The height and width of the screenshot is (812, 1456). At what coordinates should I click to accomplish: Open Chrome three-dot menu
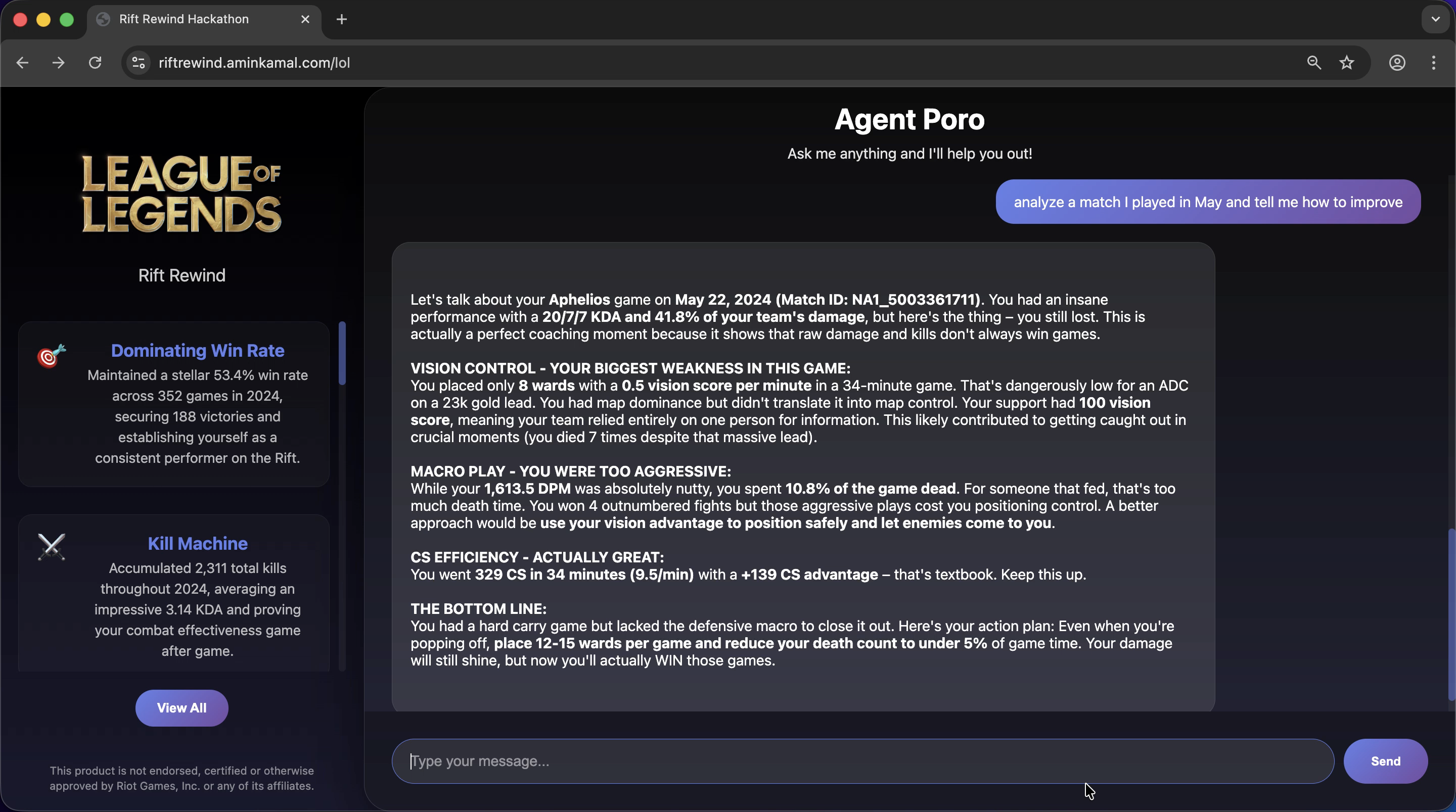tap(1434, 63)
